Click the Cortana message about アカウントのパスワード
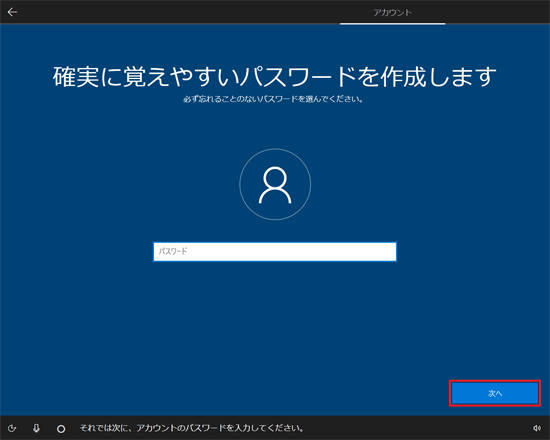This screenshot has height=440, width=550. coord(192,428)
